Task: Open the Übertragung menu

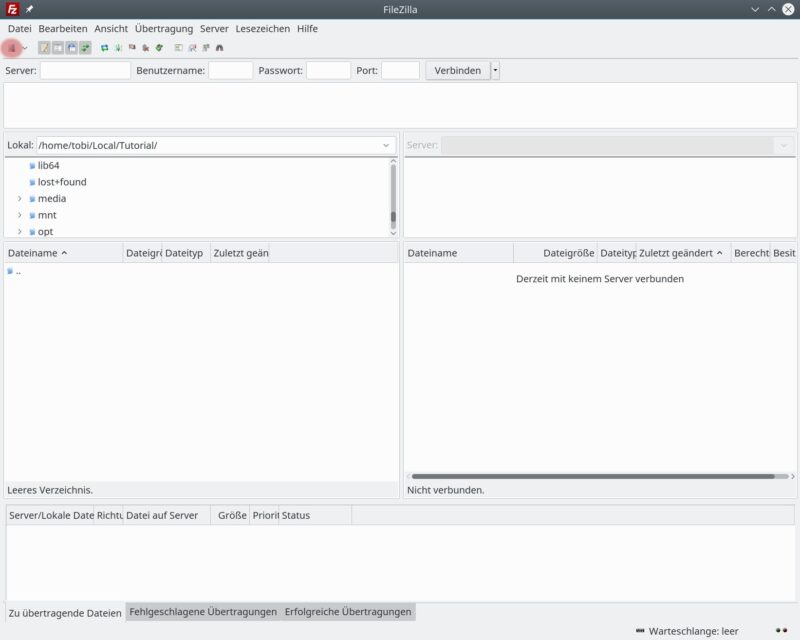Action: point(164,29)
